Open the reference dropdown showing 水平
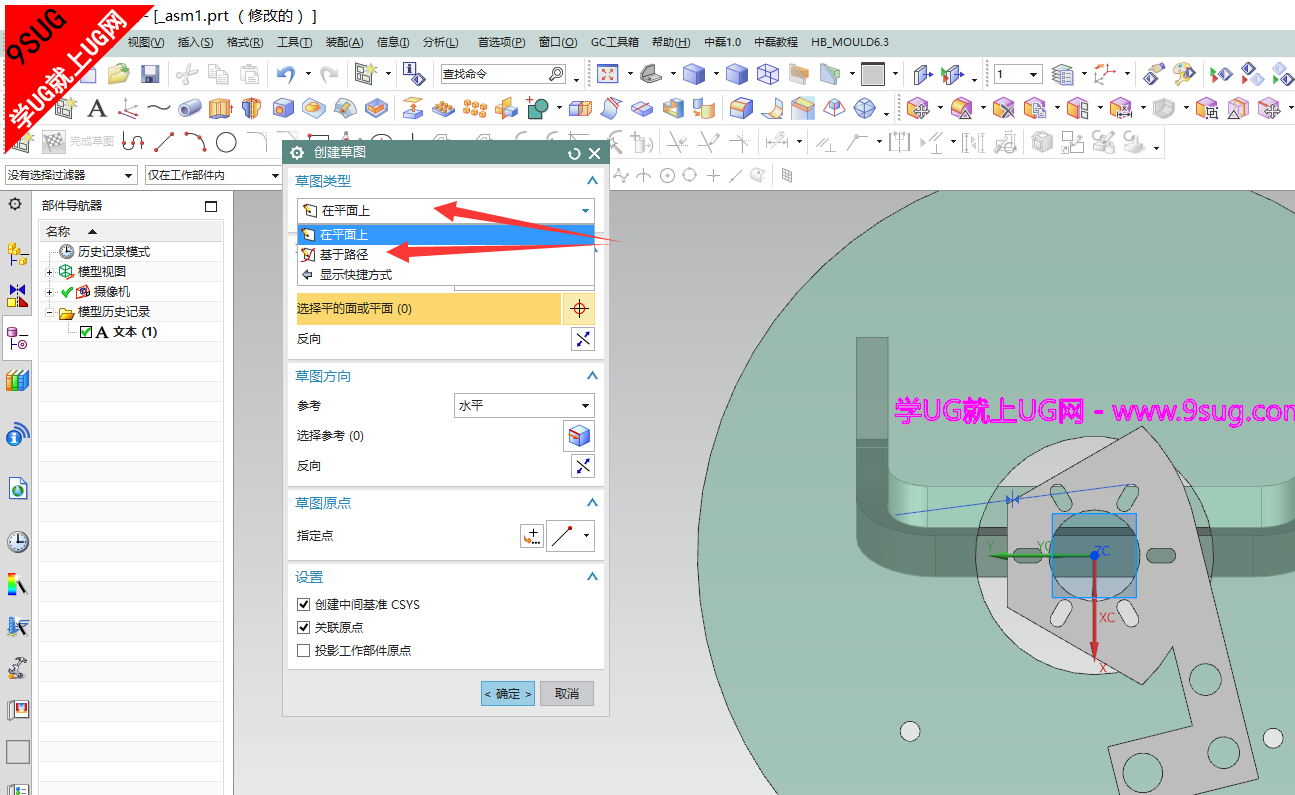Screen dimensions: 1295x795 (524, 406)
